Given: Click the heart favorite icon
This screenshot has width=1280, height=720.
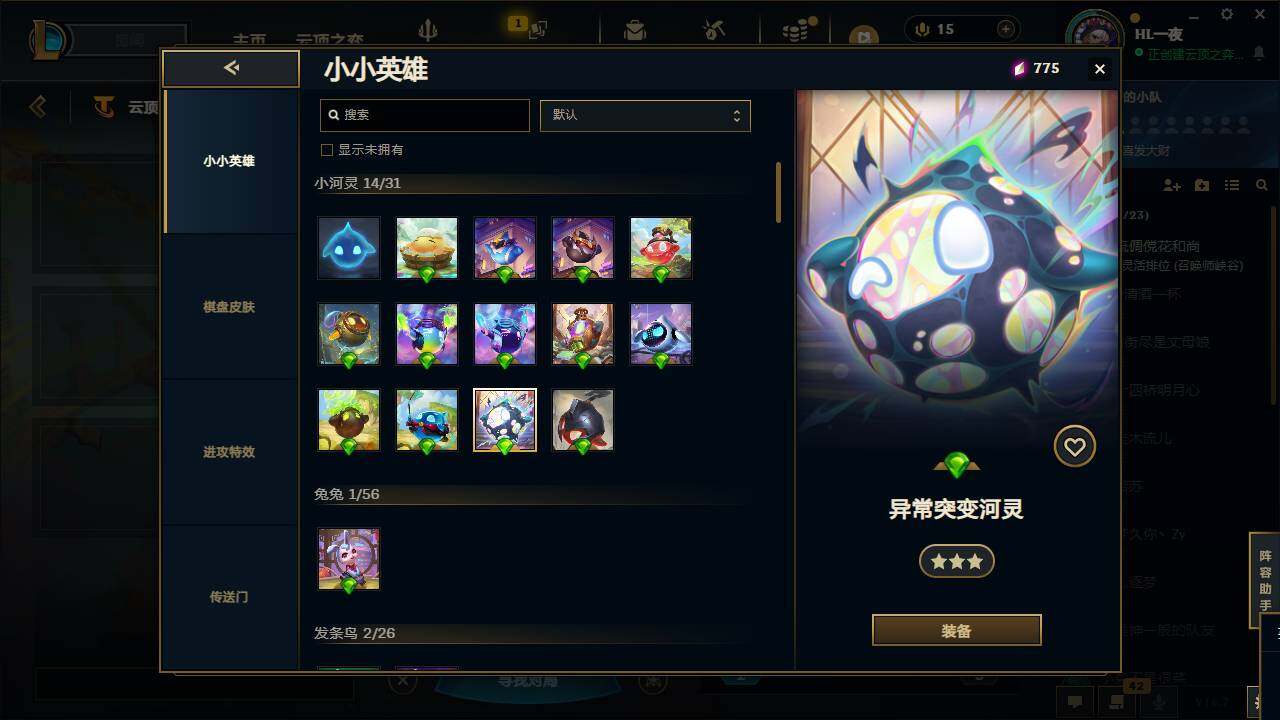Looking at the screenshot, I should pos(1075,447).
